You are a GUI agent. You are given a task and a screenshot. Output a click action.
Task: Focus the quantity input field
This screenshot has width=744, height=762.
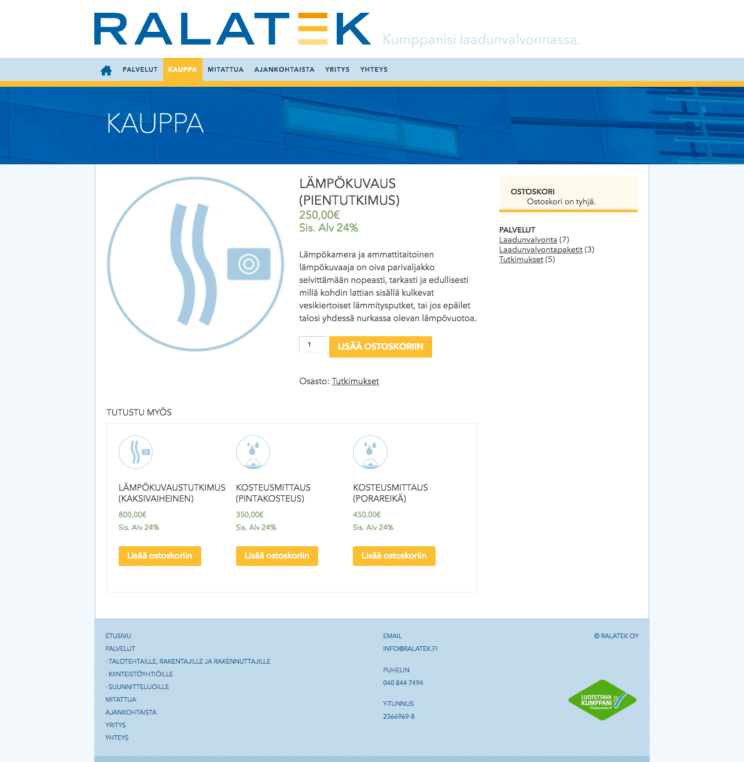[312, 344]
